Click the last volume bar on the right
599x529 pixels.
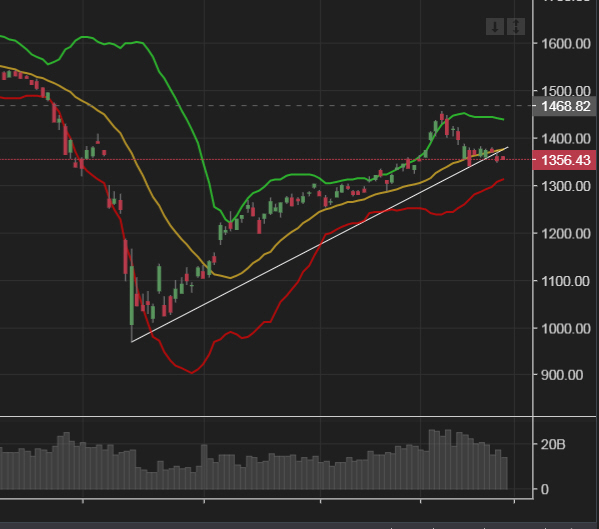click(x=504, y=473)
